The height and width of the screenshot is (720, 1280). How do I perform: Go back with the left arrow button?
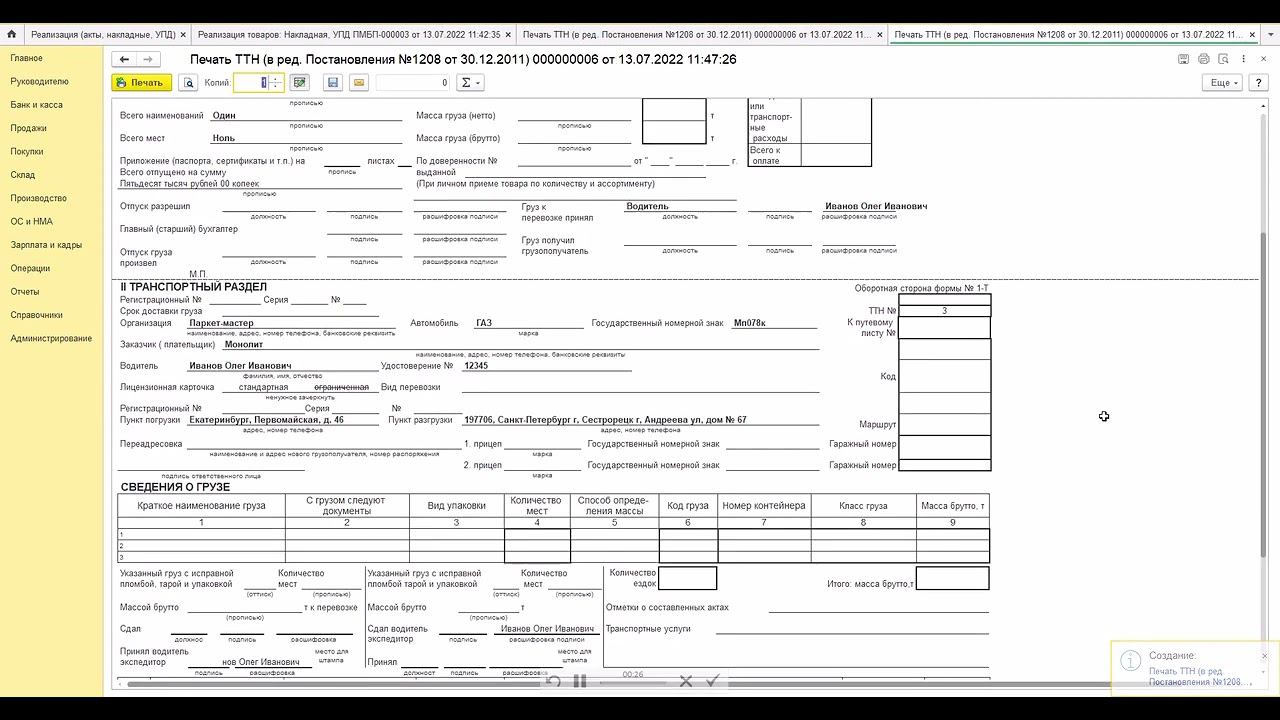pos(124,60)
